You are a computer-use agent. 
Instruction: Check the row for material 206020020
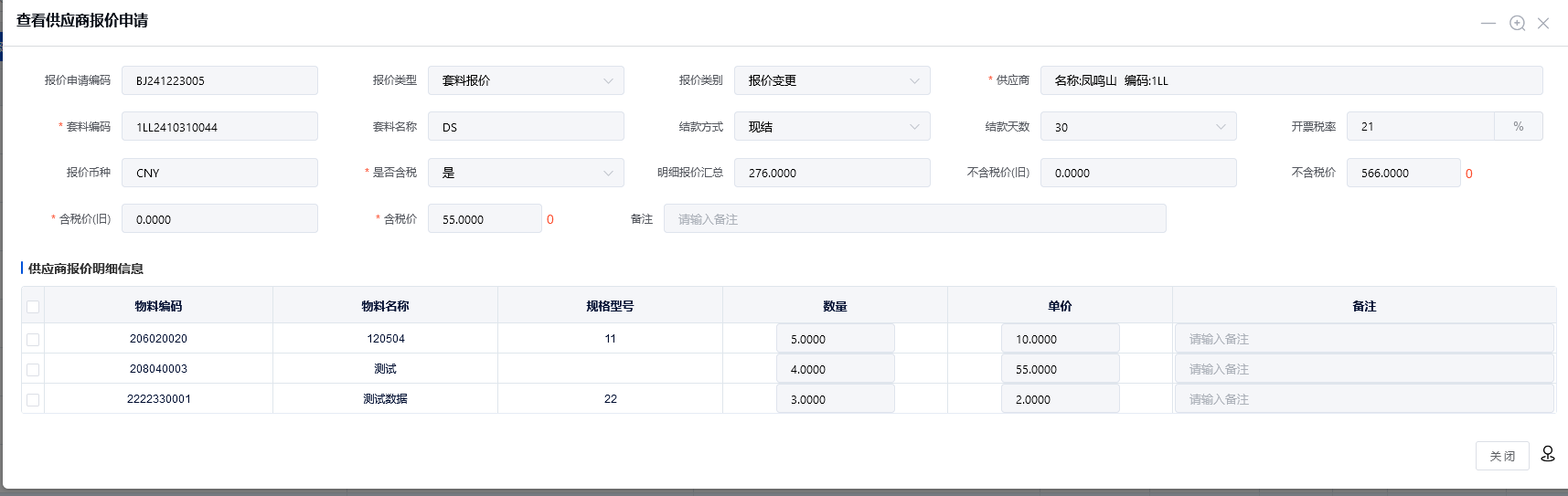33,339
